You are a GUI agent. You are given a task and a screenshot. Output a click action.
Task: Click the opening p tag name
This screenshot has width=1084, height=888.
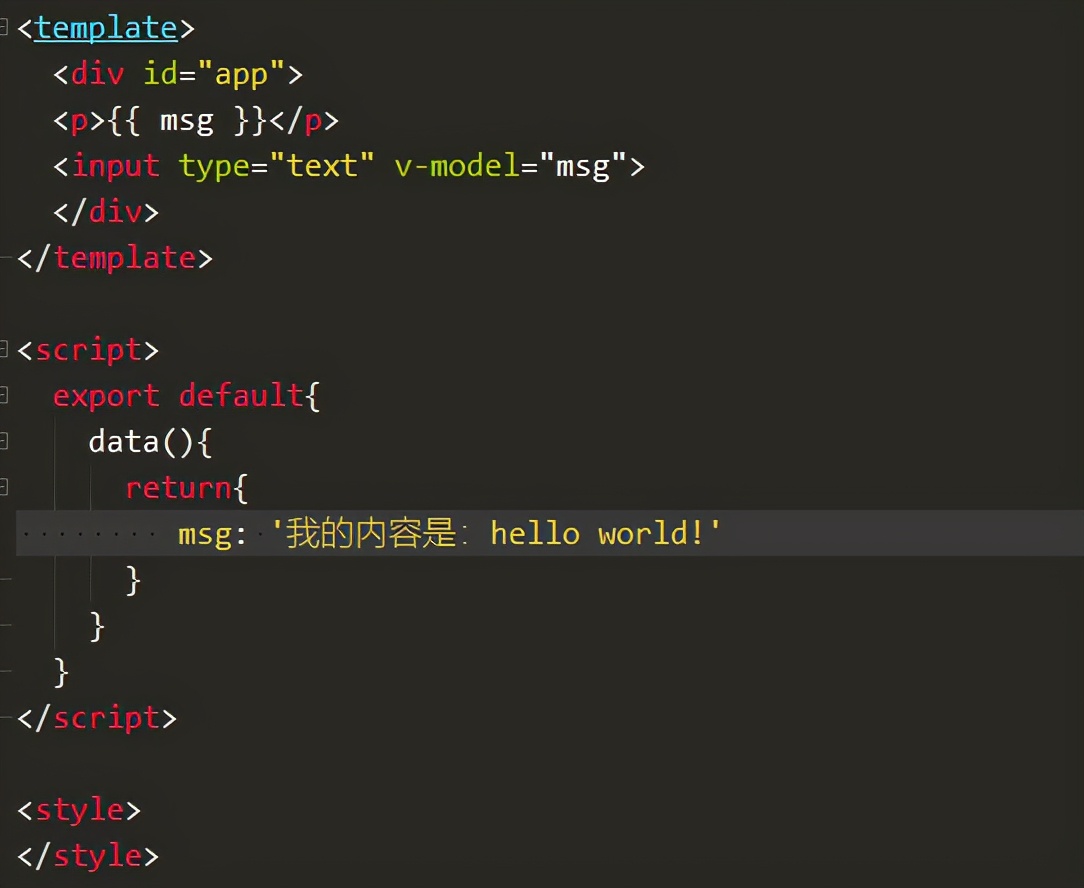click(x=80, y=122)
